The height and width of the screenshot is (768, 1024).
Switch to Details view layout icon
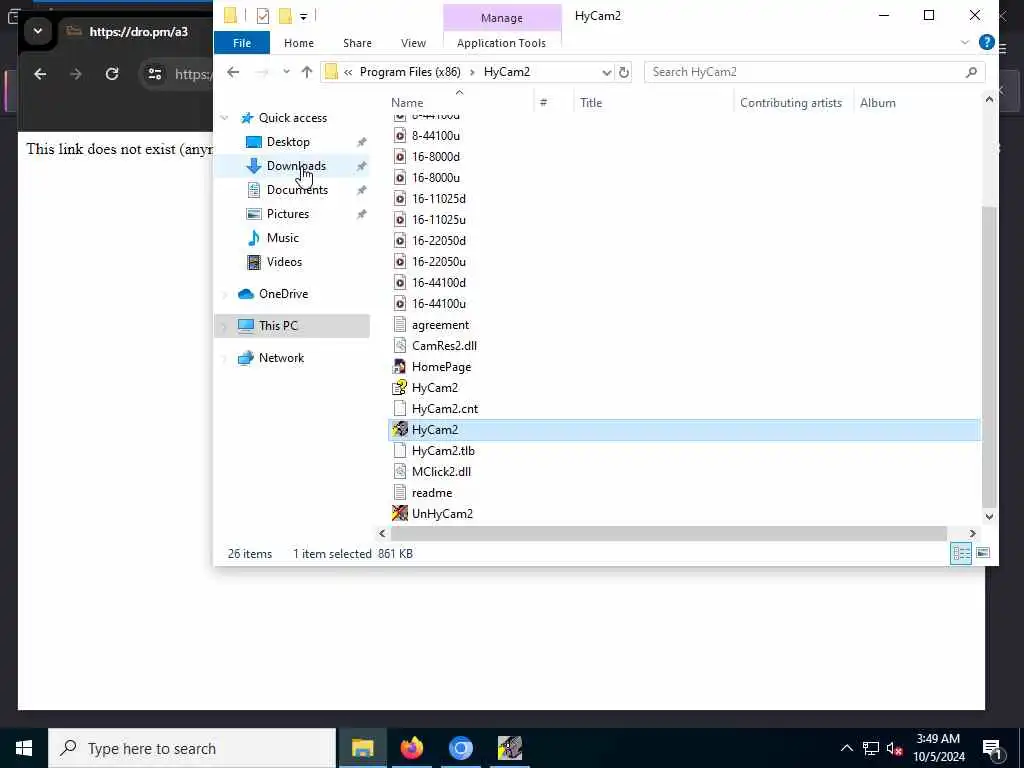click(x=961, y=553)
